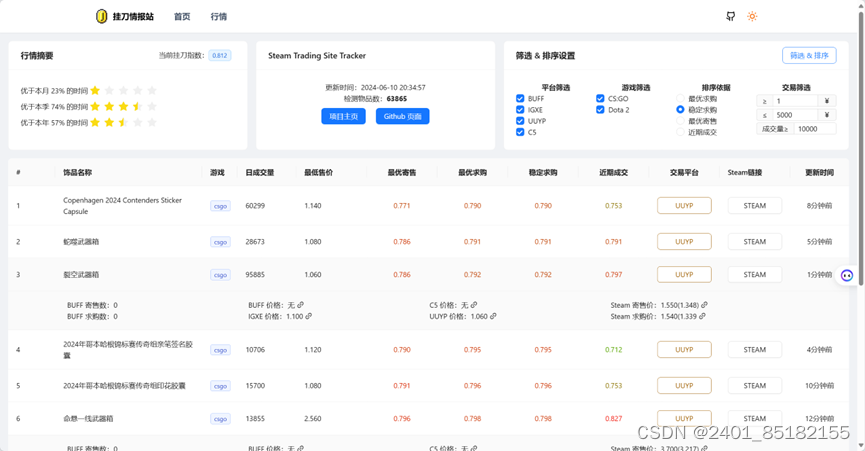Uncheck the C5 platform checkbox
865x451 pixels.
coord(520,132)
